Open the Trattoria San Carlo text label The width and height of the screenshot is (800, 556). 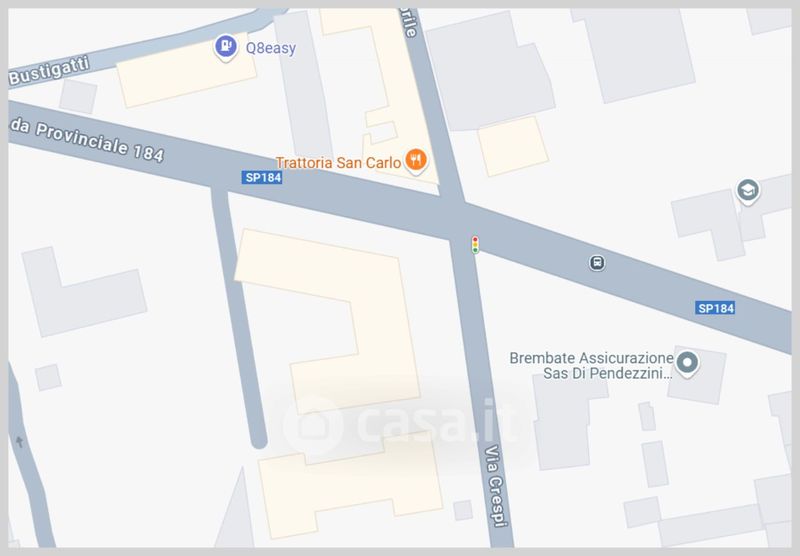[x=338, y=163]
